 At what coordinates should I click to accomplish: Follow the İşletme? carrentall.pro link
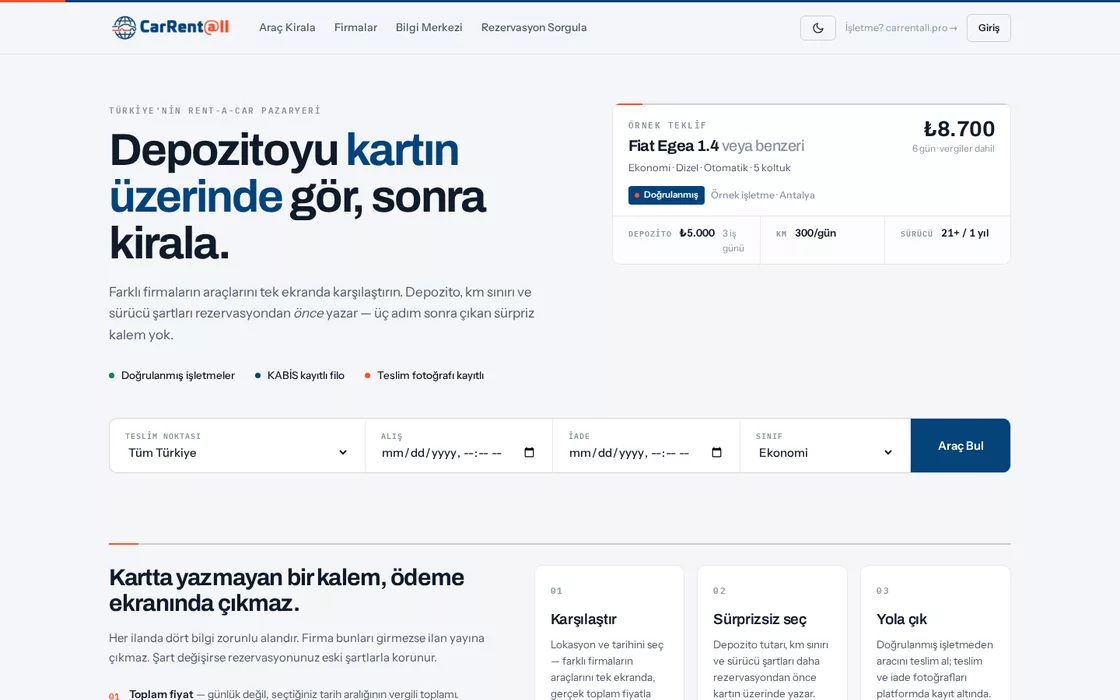coord(901,28)
